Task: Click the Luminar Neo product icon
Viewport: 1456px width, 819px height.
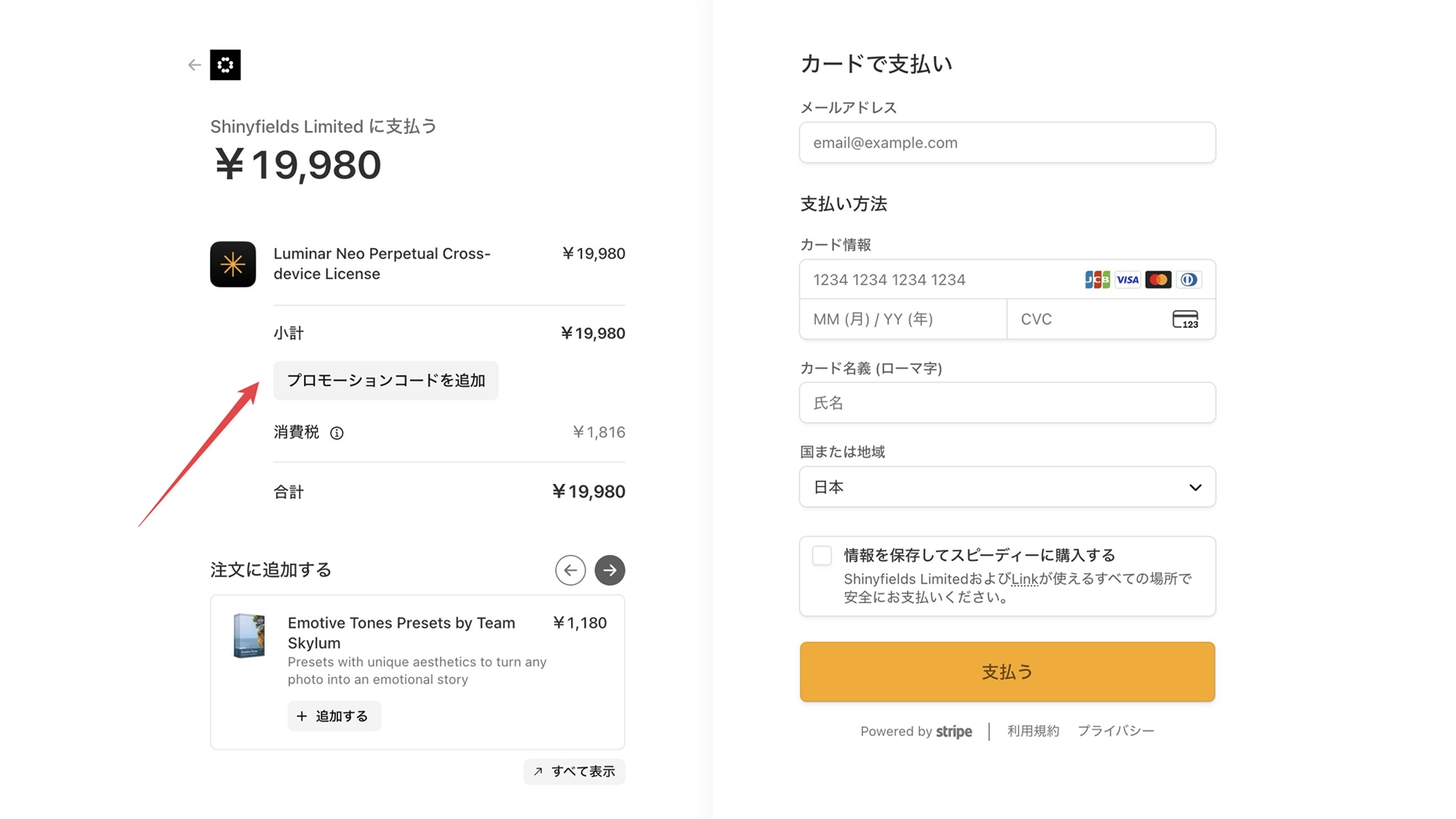Action: point(233,264)
